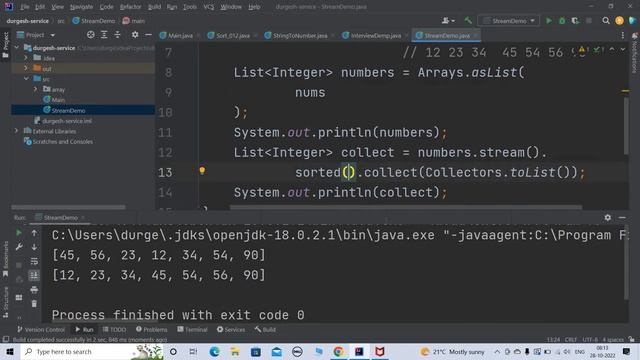The width and height of the screenshot is (640, 360).
Task: Toggle soft-wrap in Run console
Action: [x=34, y=261]
